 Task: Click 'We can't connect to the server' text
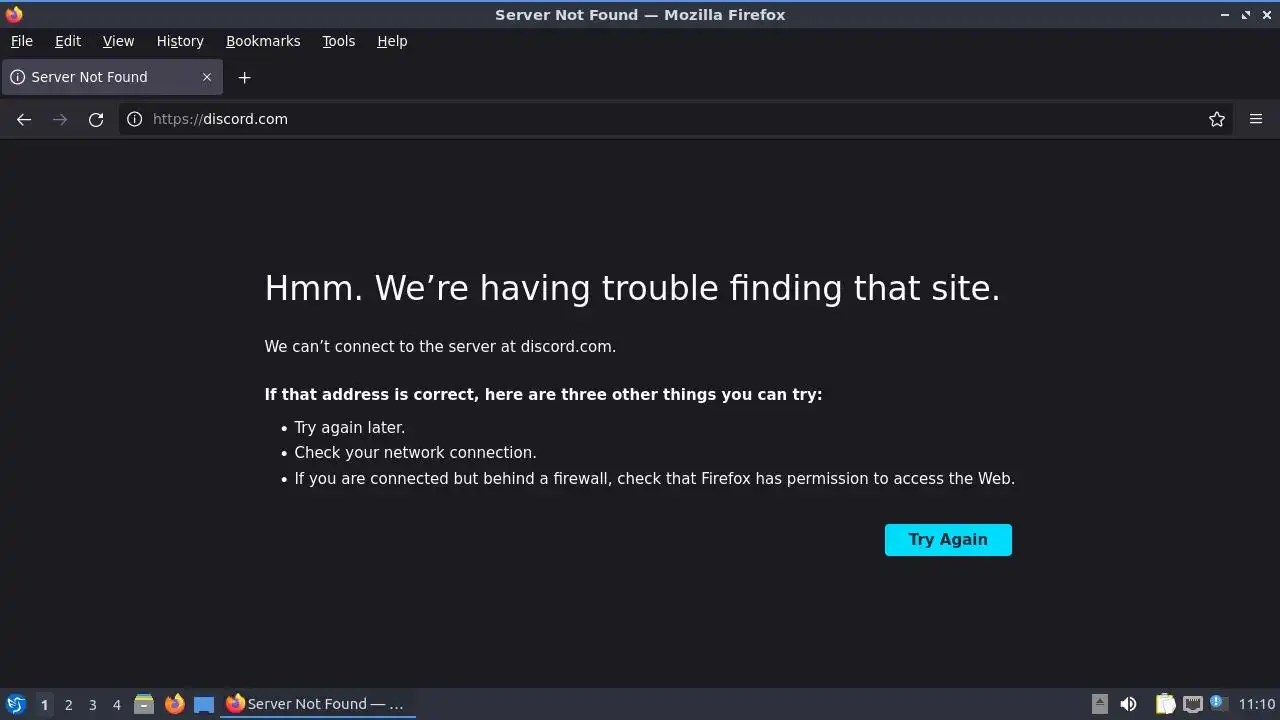(440, 347)
